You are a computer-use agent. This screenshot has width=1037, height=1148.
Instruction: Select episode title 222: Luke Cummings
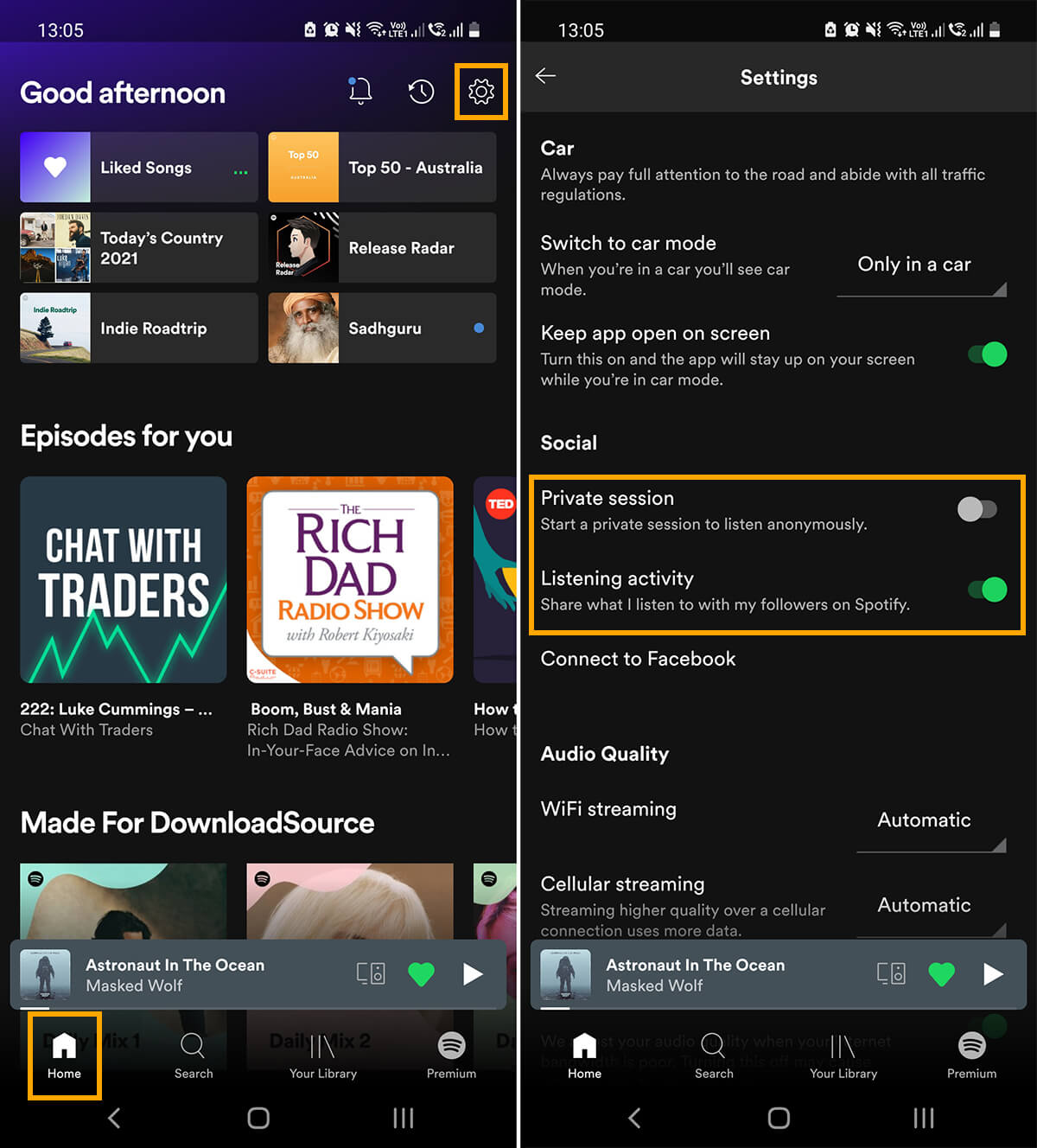tap(116, 709)
